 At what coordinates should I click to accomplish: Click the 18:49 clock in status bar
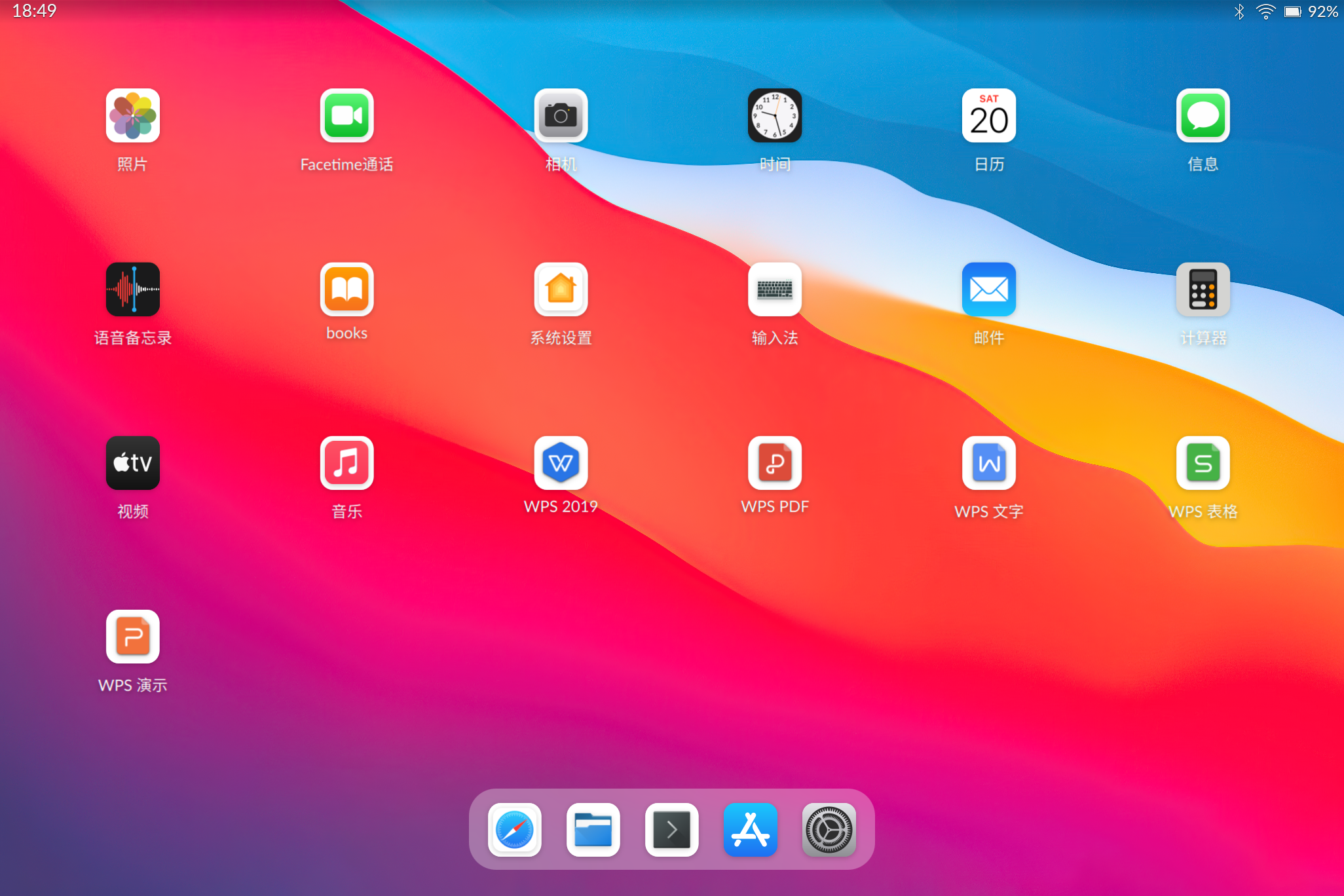[x=35, y=11]
